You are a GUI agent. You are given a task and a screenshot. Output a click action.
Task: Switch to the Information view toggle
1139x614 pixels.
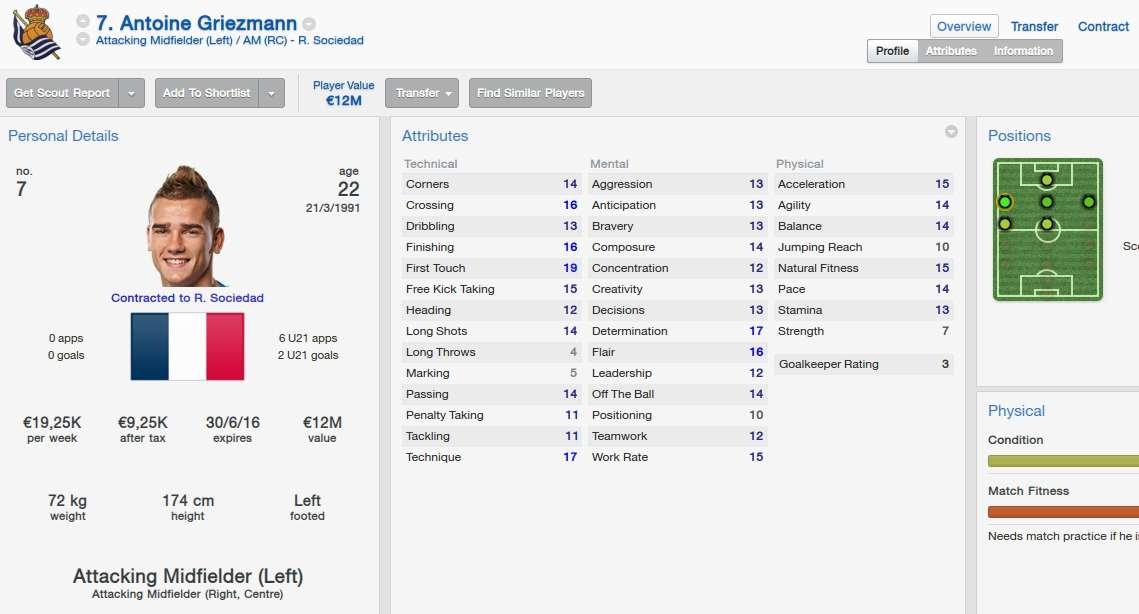pos(1023,51)
